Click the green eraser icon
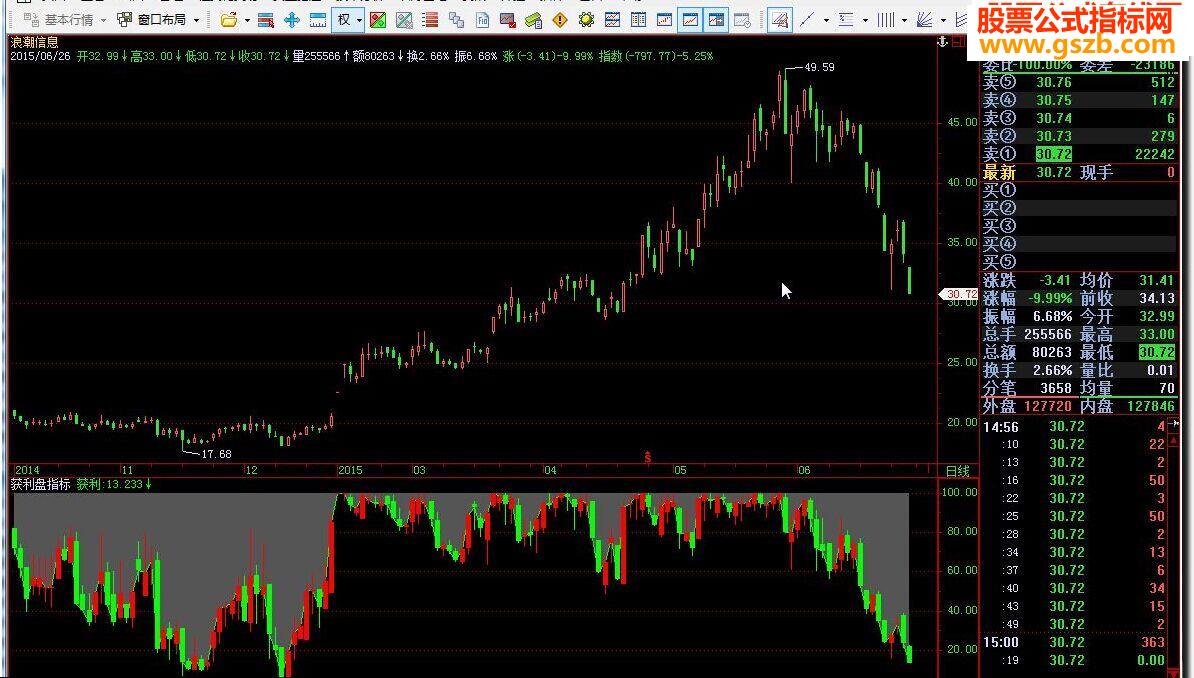This screenshot has width=1194, height=678. point(534,20)
